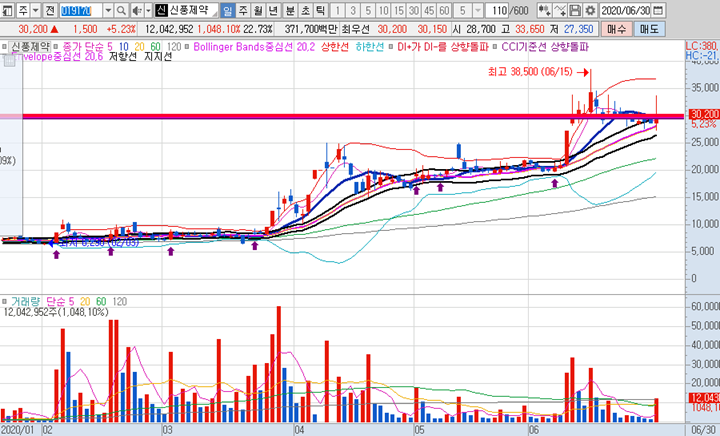This screenshot has width=720, height=436.
Task: Click the 하한선 lower band legend text
Action: click(369, 47)
